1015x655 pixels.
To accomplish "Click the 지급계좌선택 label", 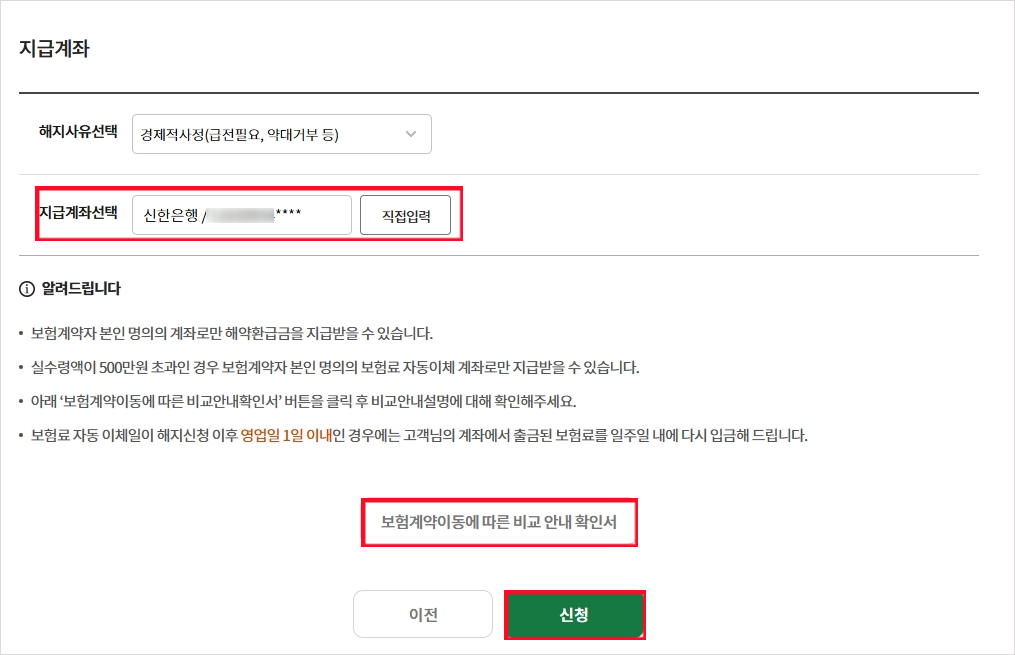I will [78, 212].
